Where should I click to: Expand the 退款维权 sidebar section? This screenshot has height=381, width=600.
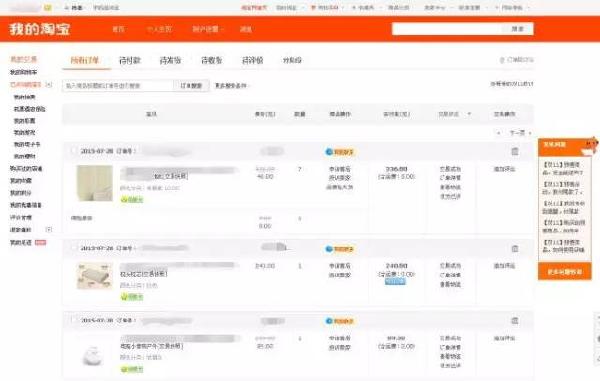[x=49, y=230]
